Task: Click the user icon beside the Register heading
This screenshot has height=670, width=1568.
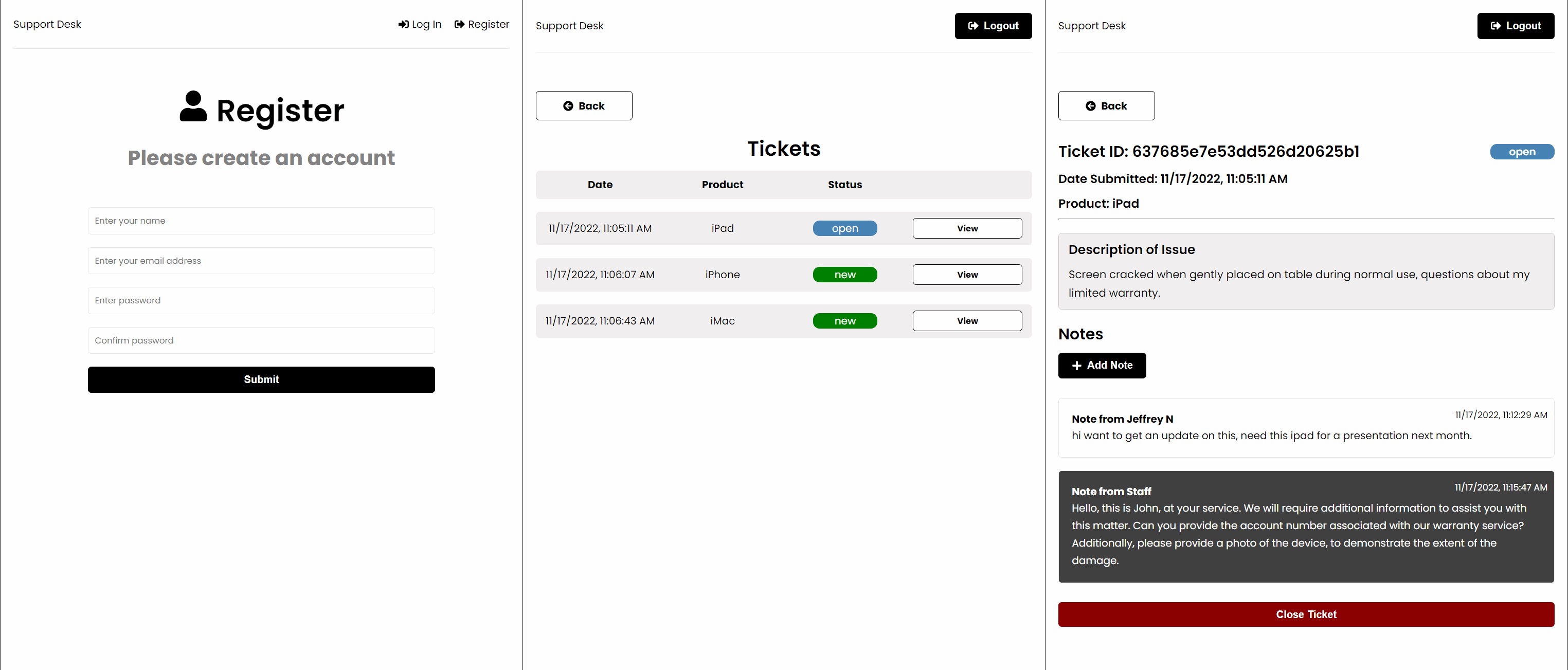Action: 193,106
